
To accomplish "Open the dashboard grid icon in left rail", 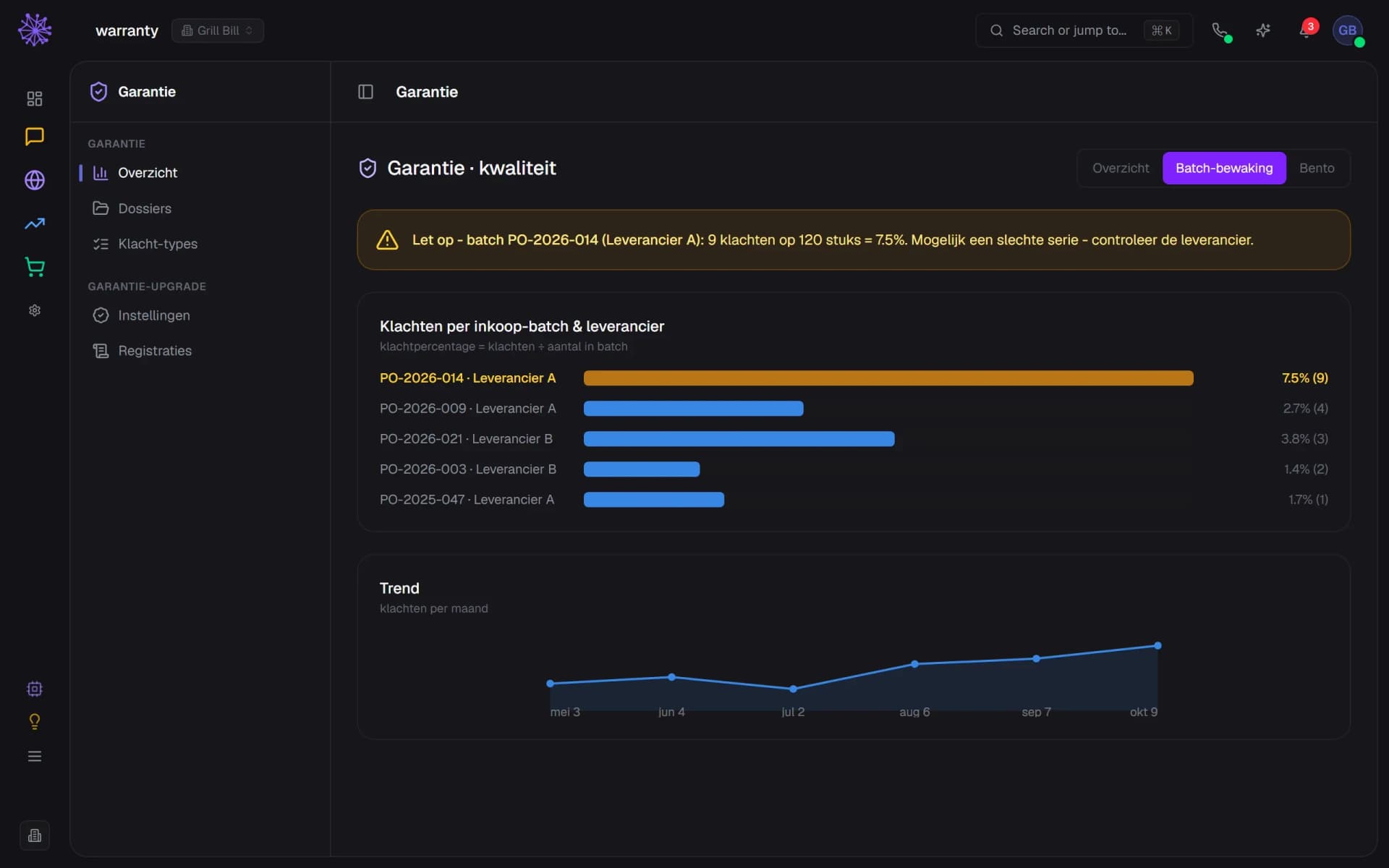I will [35, 98].
